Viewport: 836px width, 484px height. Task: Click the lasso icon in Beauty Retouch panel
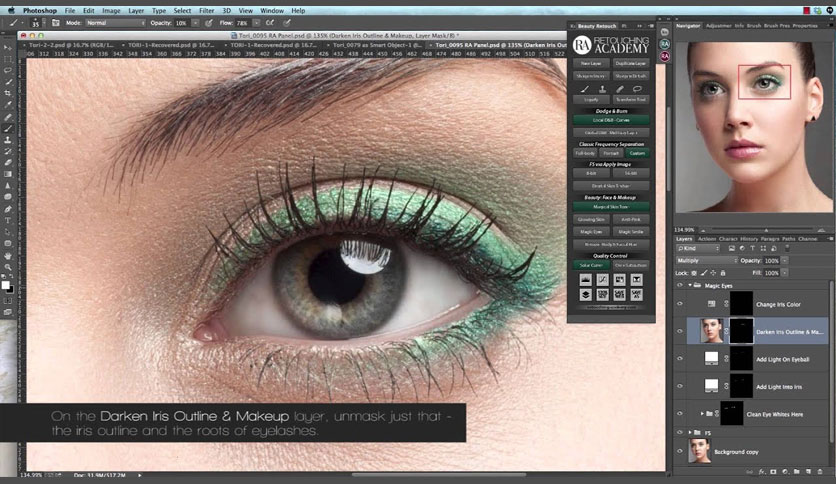pos(637,89)
